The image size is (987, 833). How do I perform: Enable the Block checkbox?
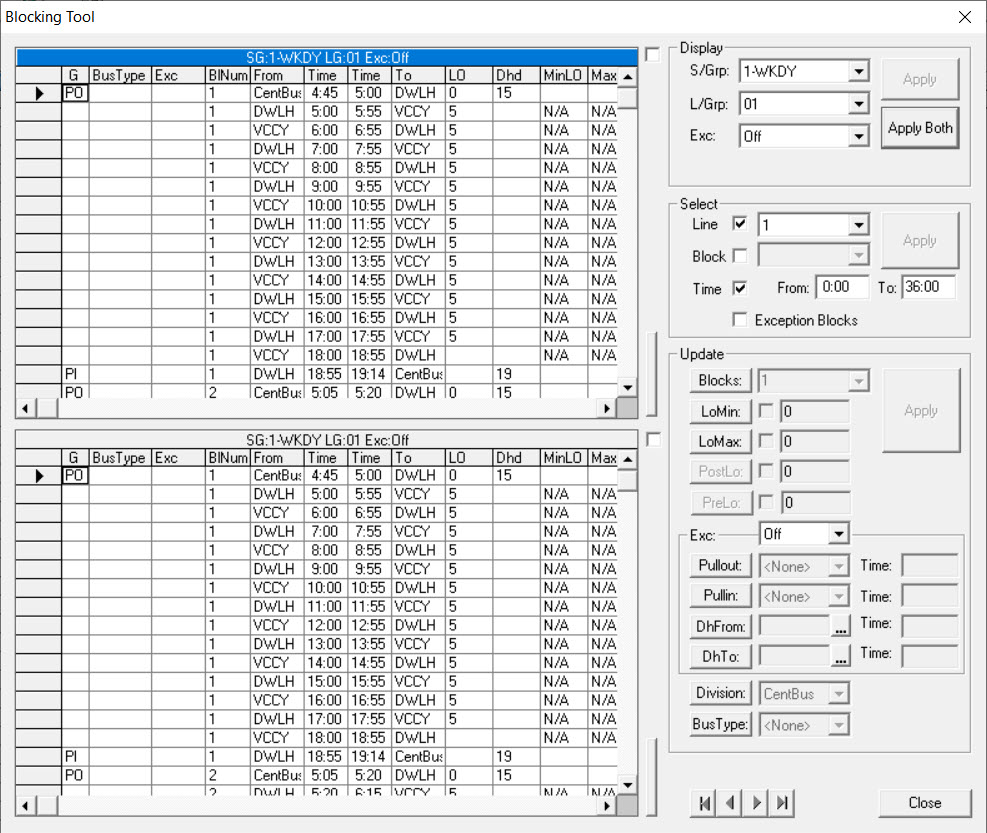pos(739,255)
